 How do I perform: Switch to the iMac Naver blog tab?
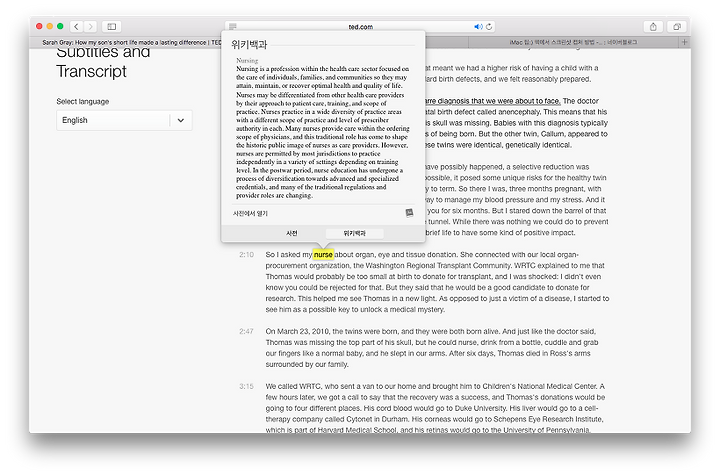(573, 42)
